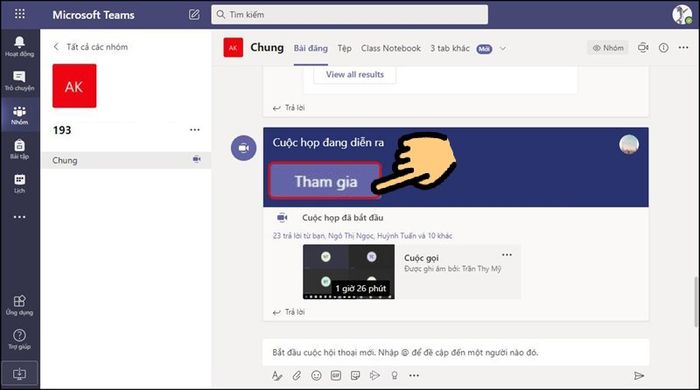Click the new chat compose icon
This screenshot has height=390, width=700.
pyautogui.click(x=194, y=15)
